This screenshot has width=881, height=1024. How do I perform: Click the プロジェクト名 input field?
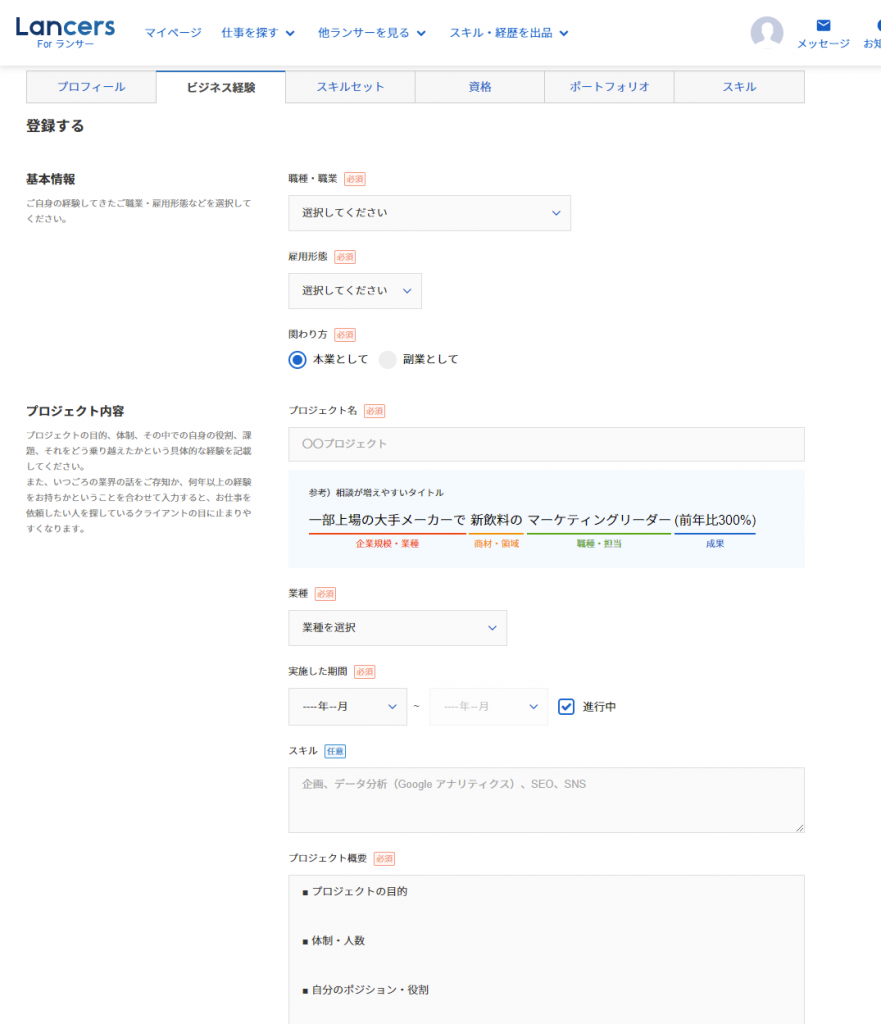[x=546, y=444]
